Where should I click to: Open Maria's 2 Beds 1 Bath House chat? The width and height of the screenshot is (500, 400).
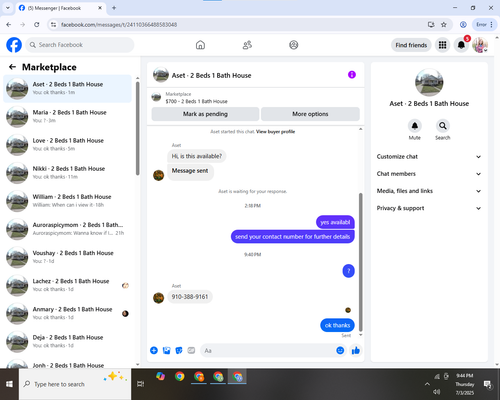tap(68, 117)
